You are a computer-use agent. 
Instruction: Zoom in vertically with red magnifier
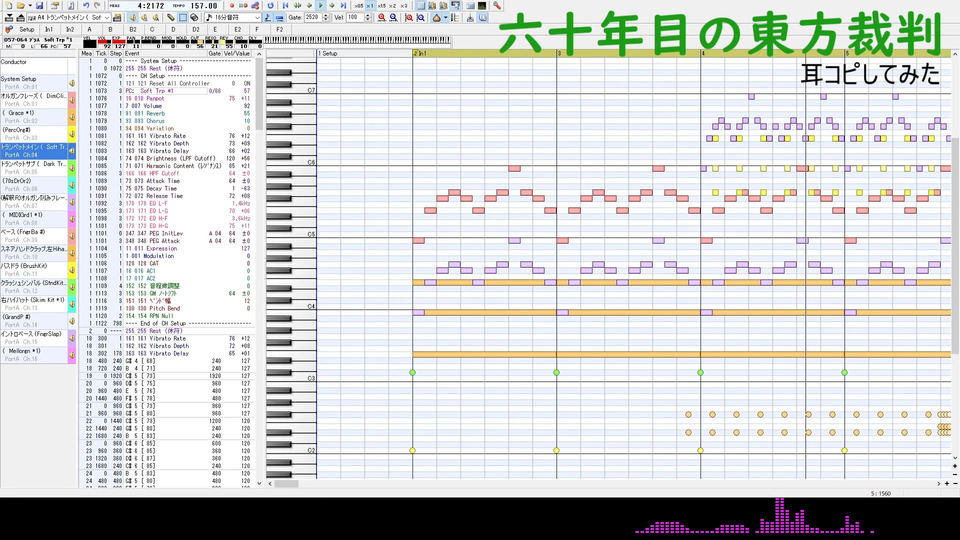point(409,18)
